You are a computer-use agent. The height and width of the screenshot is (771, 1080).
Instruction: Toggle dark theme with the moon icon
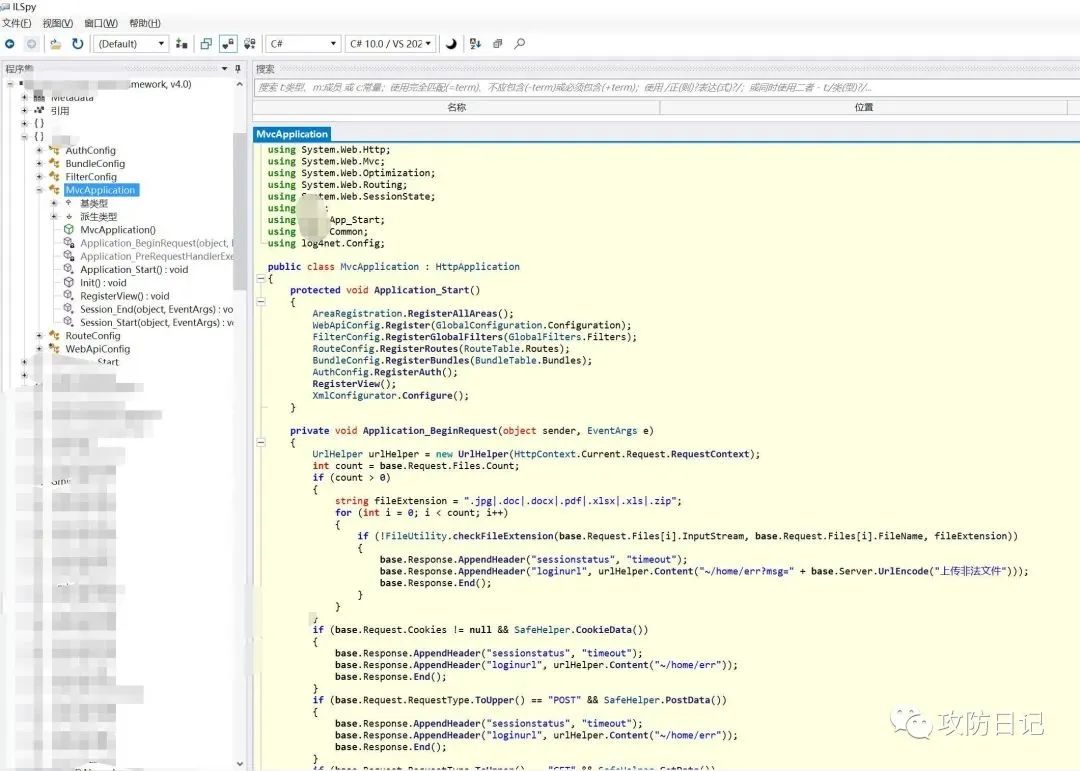(451, 44)
